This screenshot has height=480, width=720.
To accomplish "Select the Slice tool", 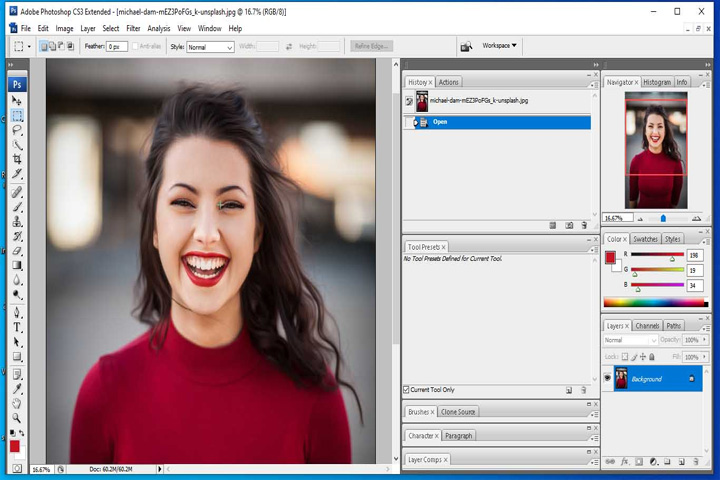I will point(17,174).
